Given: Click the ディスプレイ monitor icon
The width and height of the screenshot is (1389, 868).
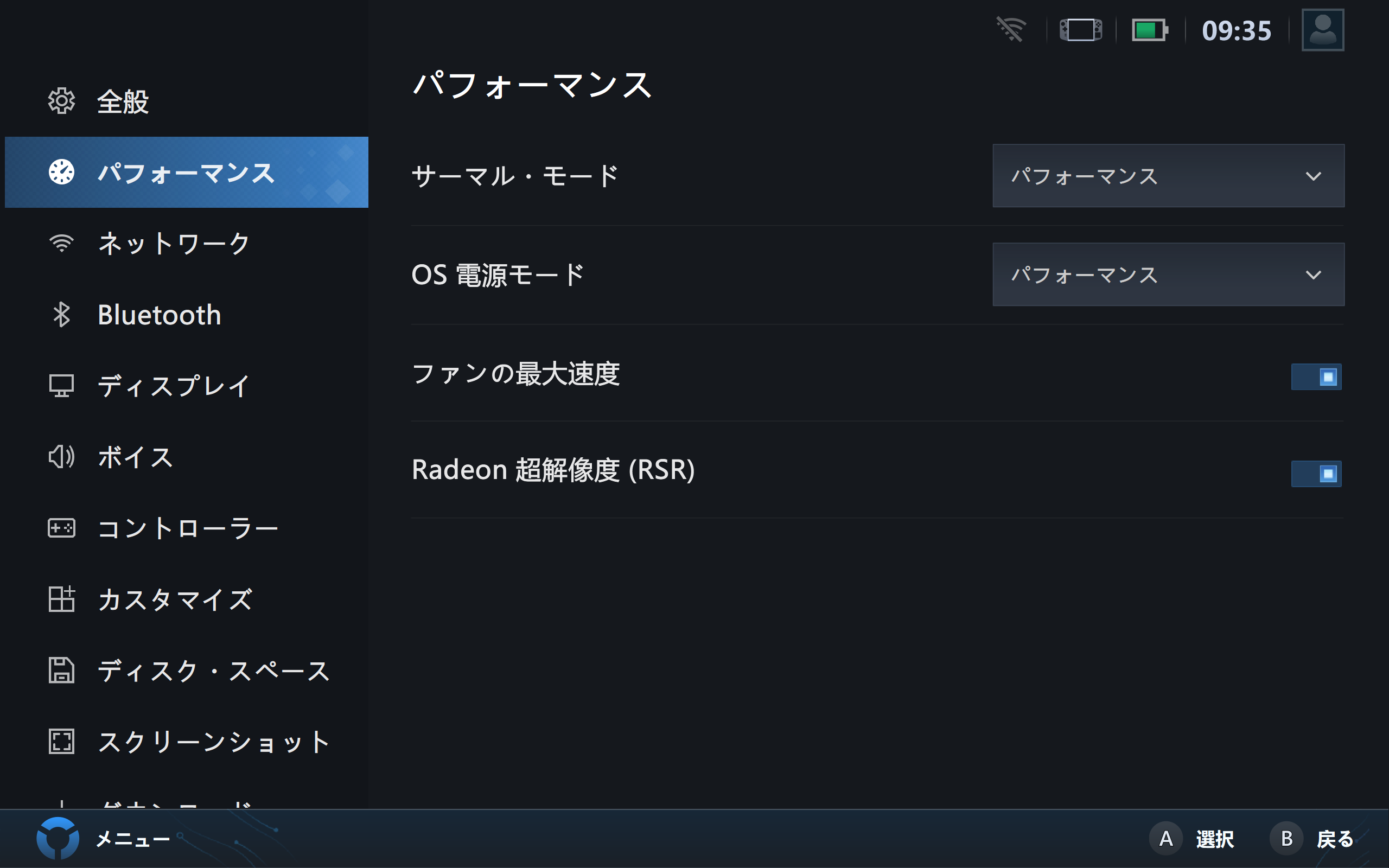Looking at the screenshot, I should [61, 386].
